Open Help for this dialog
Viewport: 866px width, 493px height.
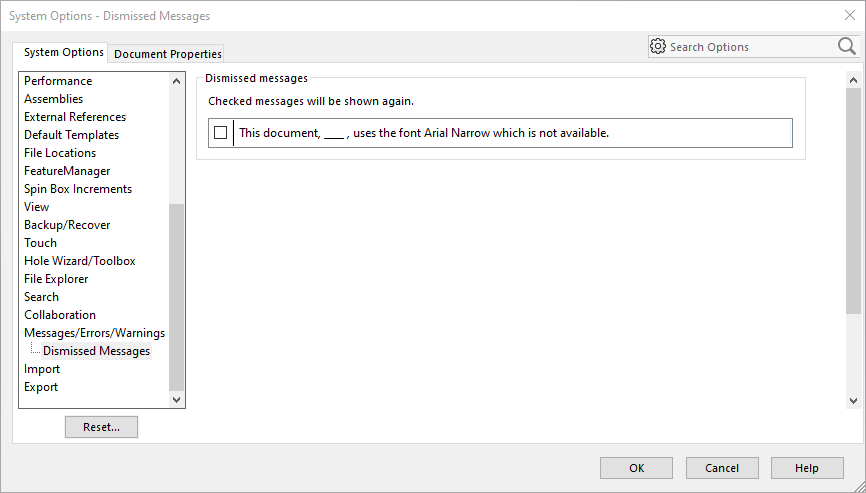click(x=807, y=468)
